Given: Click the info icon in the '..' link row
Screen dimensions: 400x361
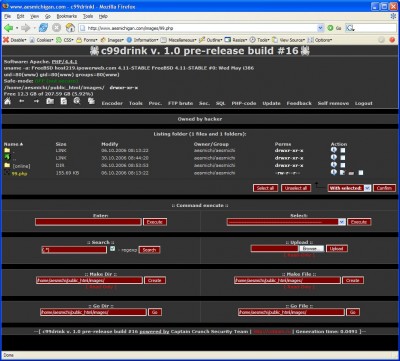Looking at the screenshot, I should 334,157.
